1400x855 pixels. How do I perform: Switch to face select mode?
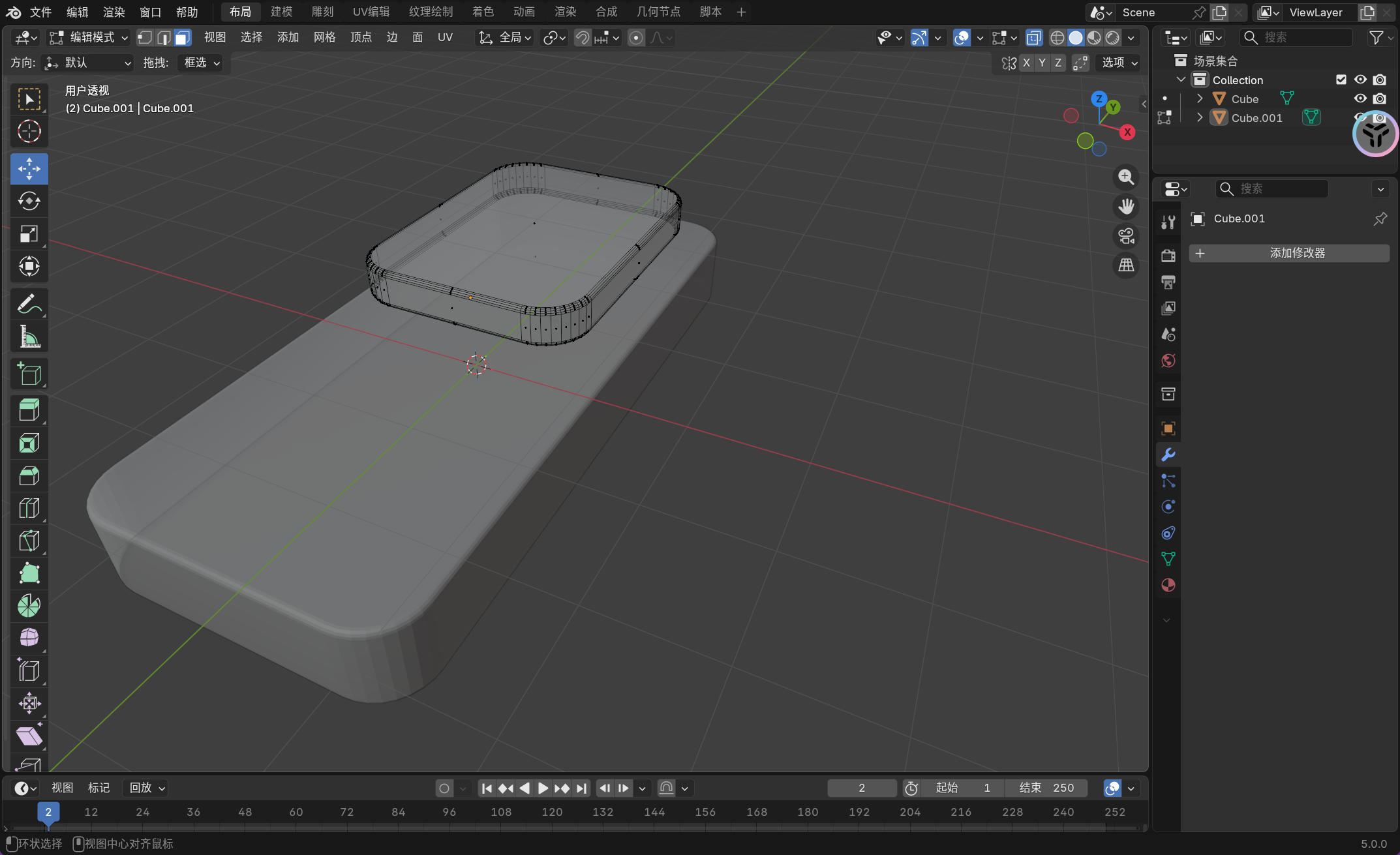pyautogui.click(x=183, y=38)
